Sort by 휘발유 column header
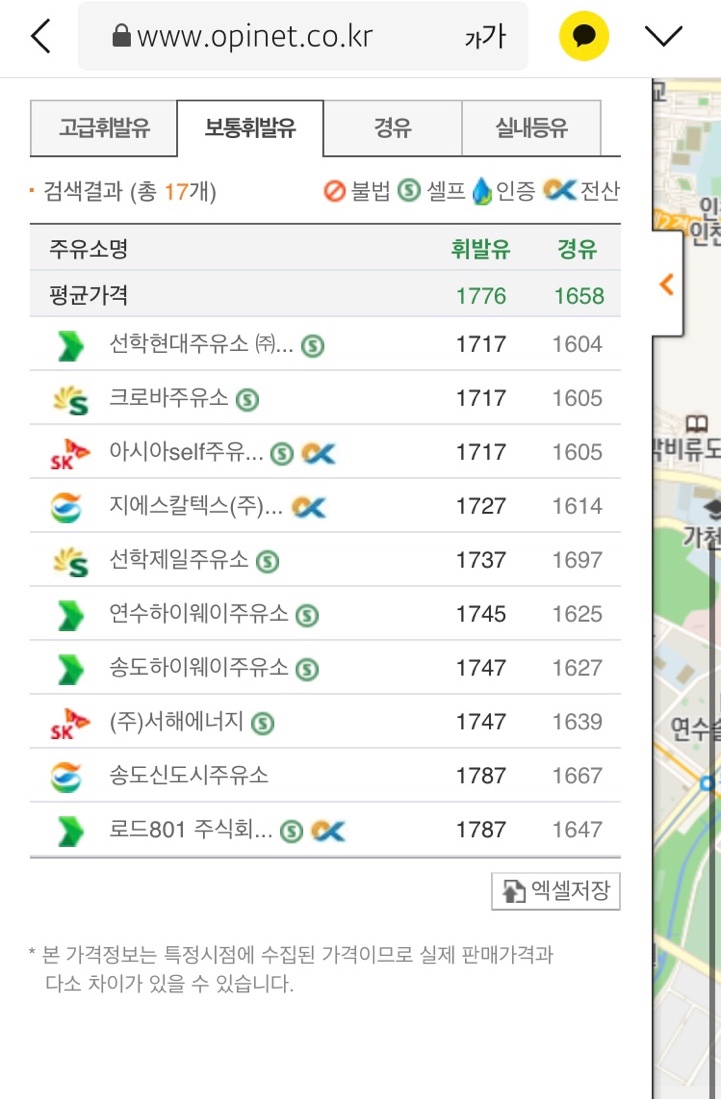 (481, 249)
